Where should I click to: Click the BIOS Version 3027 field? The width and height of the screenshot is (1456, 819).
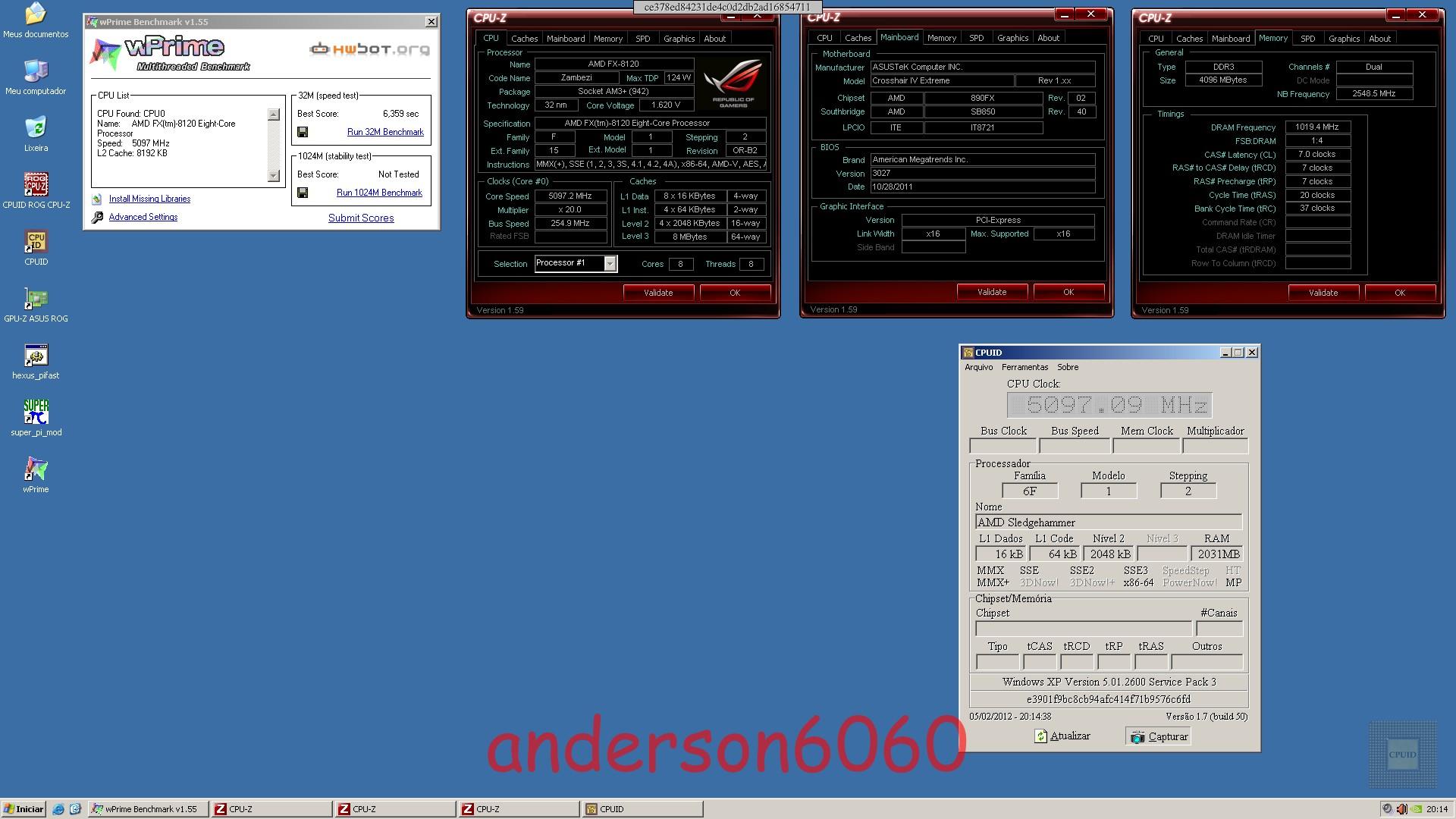982,173
